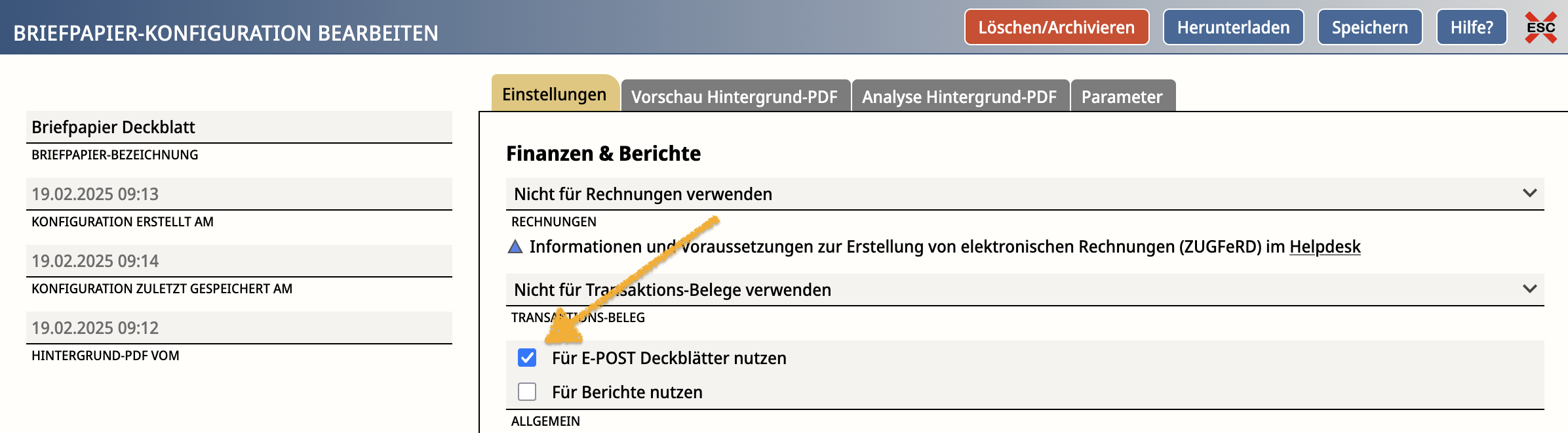Click the 'Zuletzt gespeichert am' date field

pos(239,261)
